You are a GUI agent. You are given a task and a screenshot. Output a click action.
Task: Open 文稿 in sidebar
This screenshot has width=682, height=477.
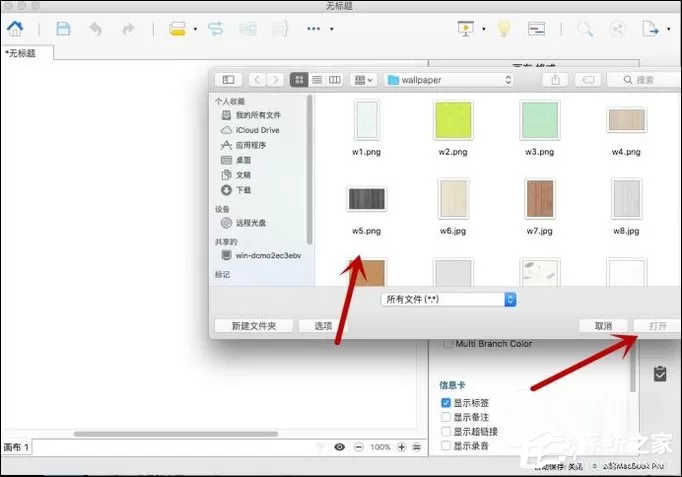click(x=236, y=175)
